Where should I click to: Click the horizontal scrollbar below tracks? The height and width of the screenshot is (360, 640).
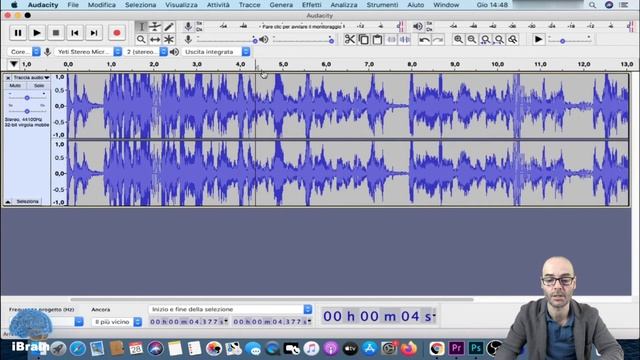[271, 299]
